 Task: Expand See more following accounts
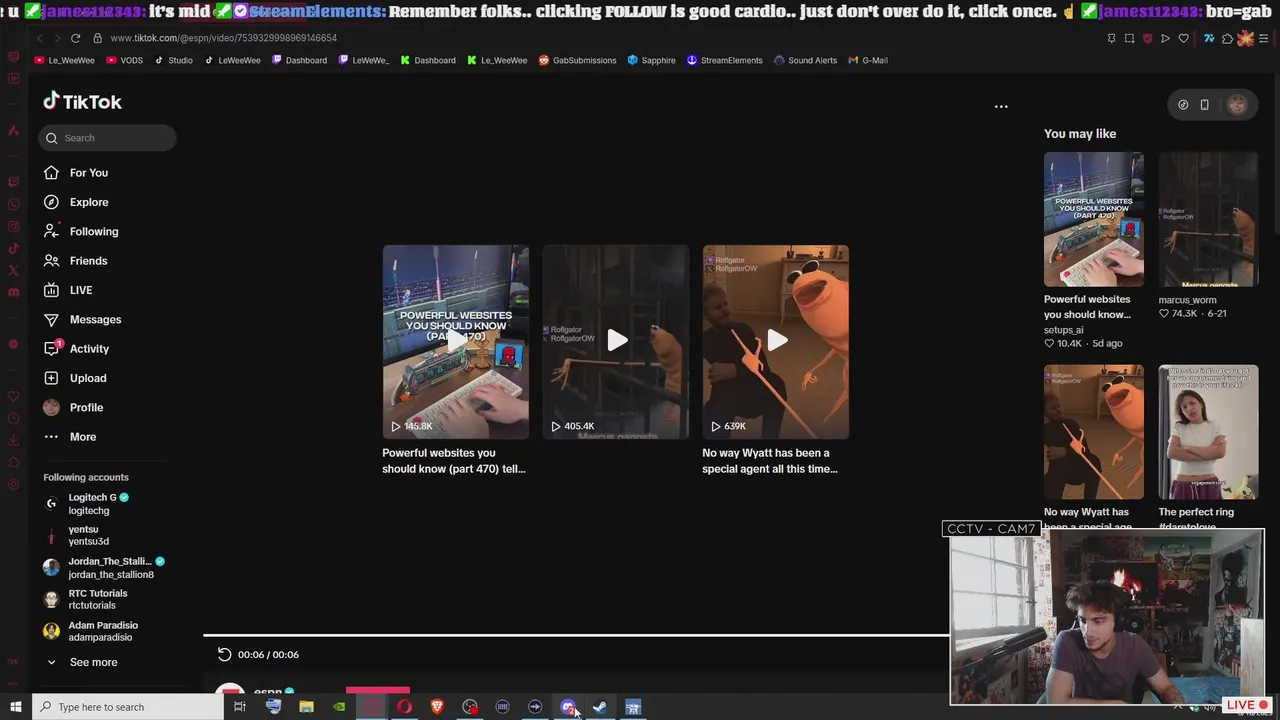81,662
